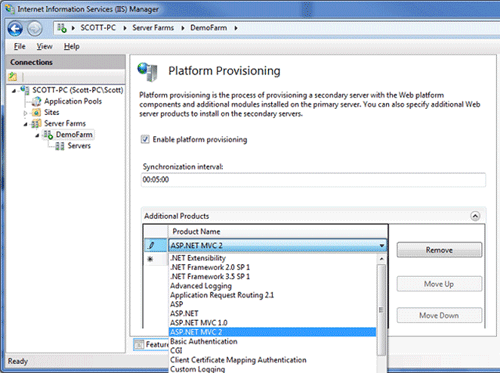Open the Help menu

point(72,46)
